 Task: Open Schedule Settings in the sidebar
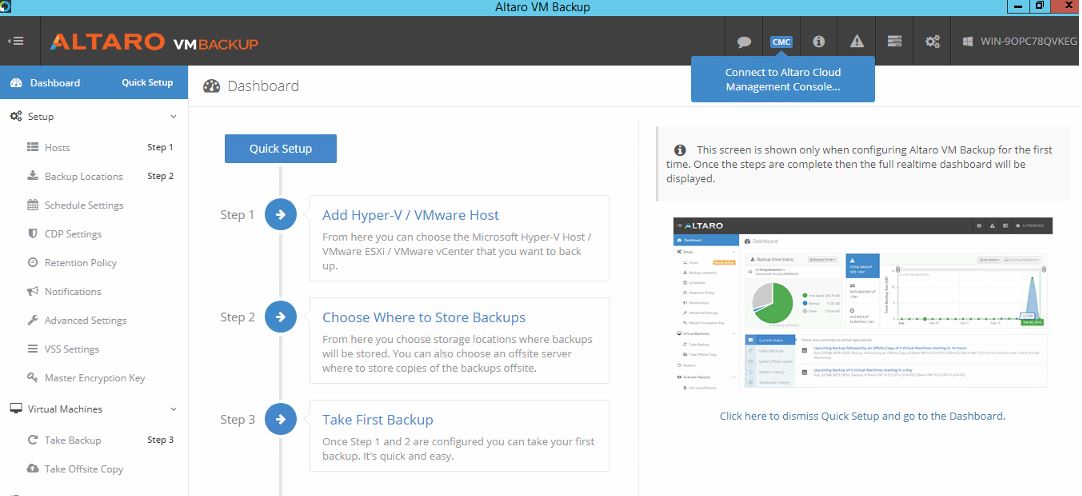(84, 206)
